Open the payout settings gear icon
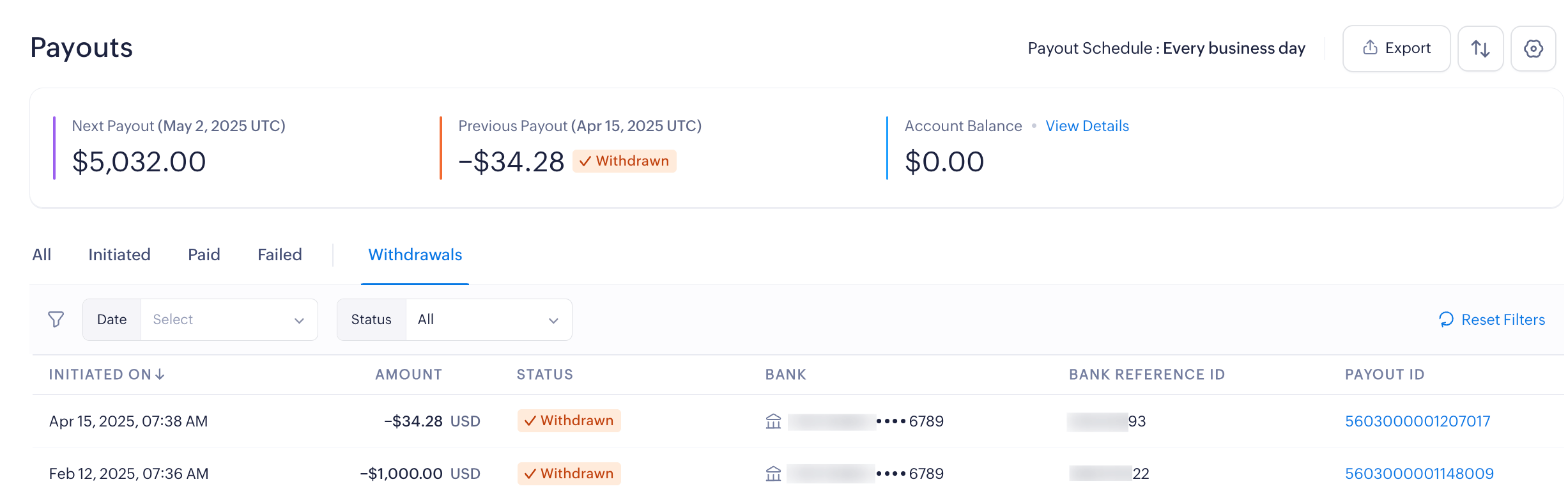 coord(1533,49)
